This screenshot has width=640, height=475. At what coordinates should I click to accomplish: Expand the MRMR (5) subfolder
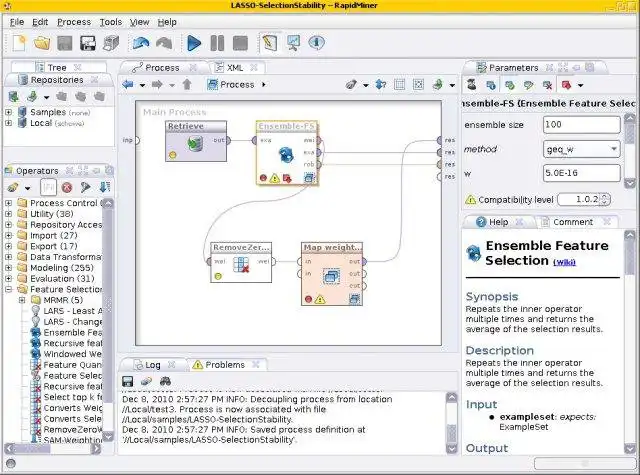[x=22, y=300]
